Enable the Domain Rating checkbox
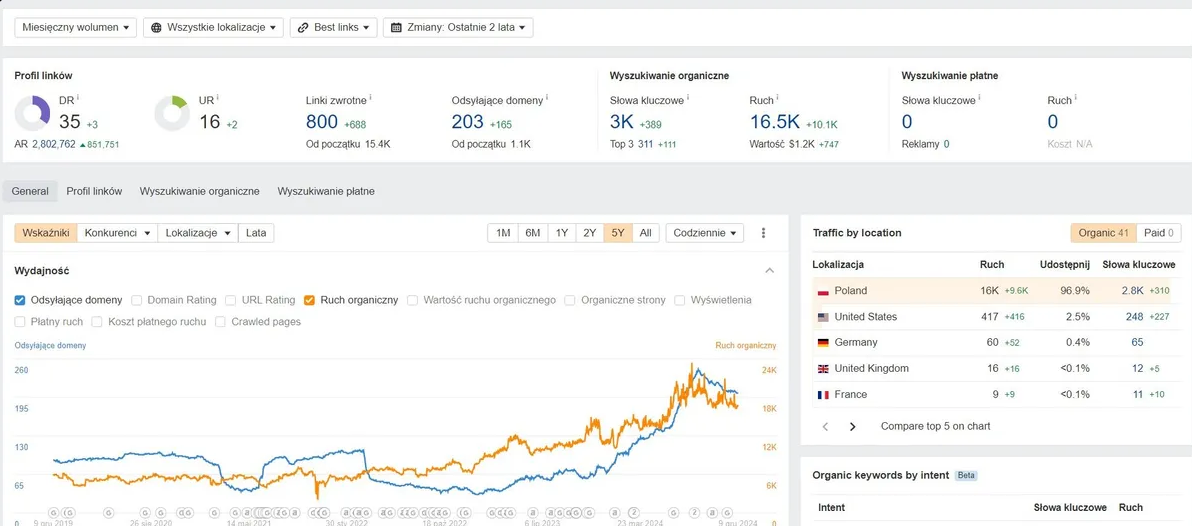This screenshot has width=1192, height=526. pos(137,299)
